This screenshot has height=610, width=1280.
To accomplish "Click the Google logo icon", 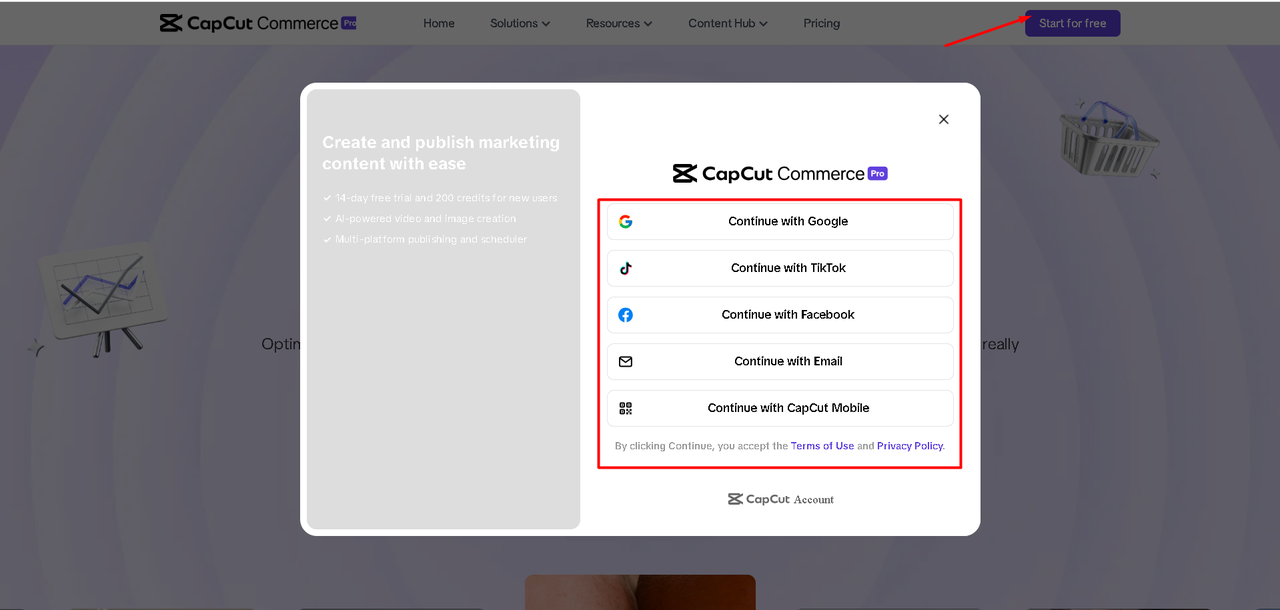I will click(625, 222).
